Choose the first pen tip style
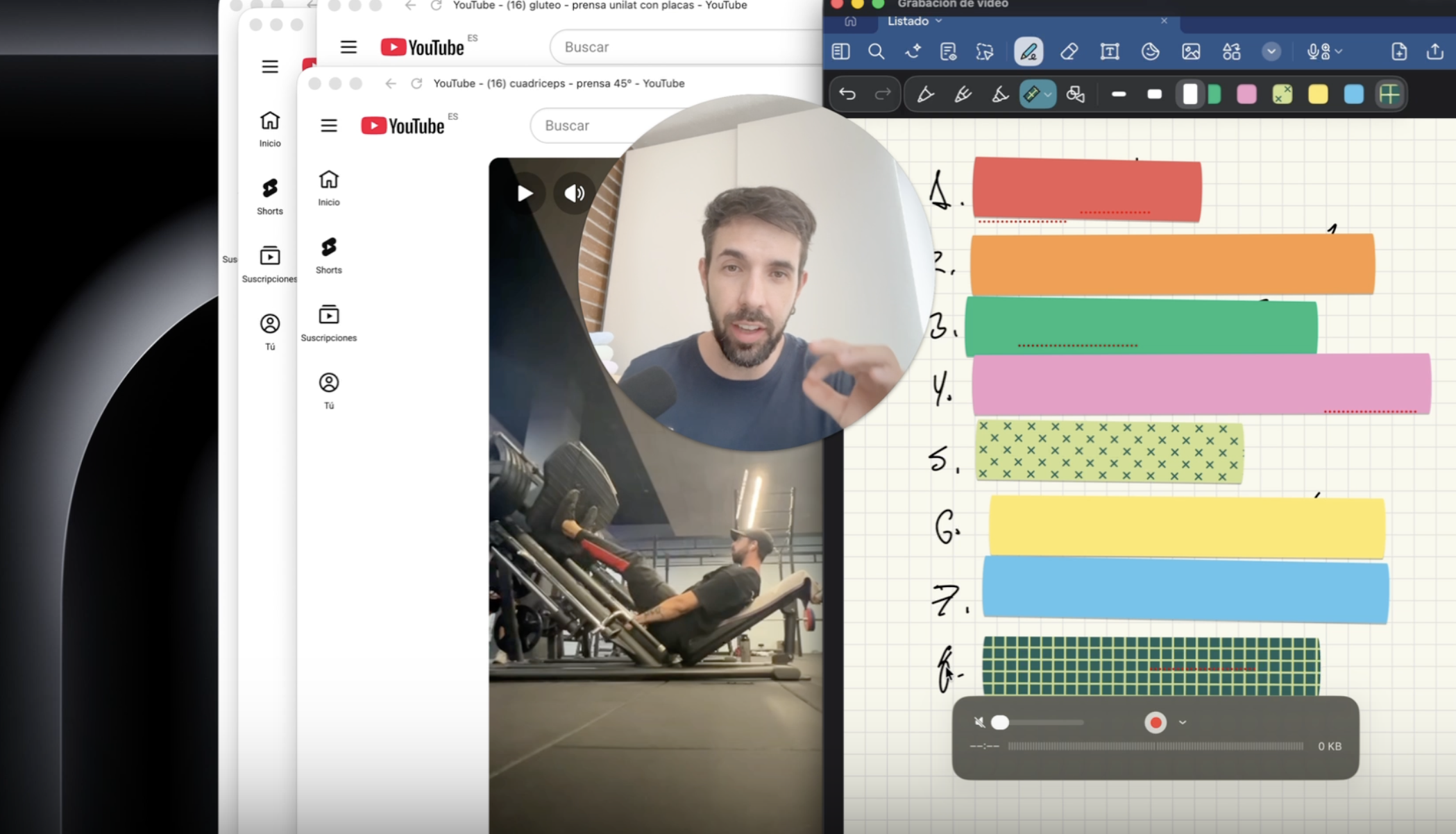 925,94
